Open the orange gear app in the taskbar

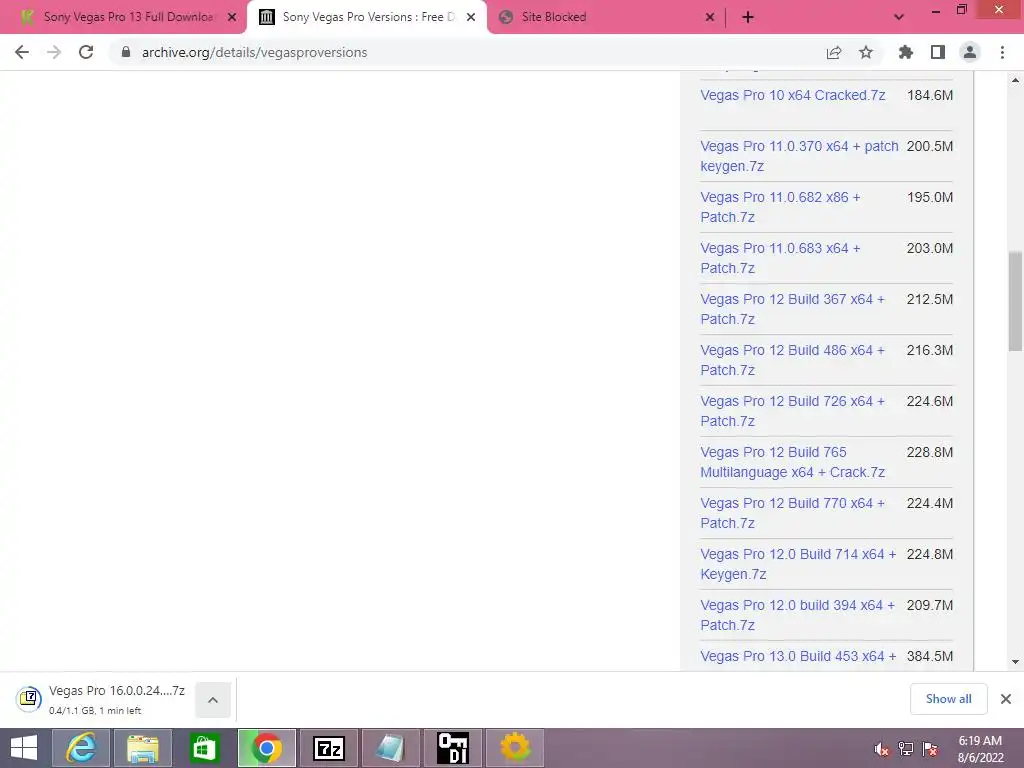[x=515, y=748]
